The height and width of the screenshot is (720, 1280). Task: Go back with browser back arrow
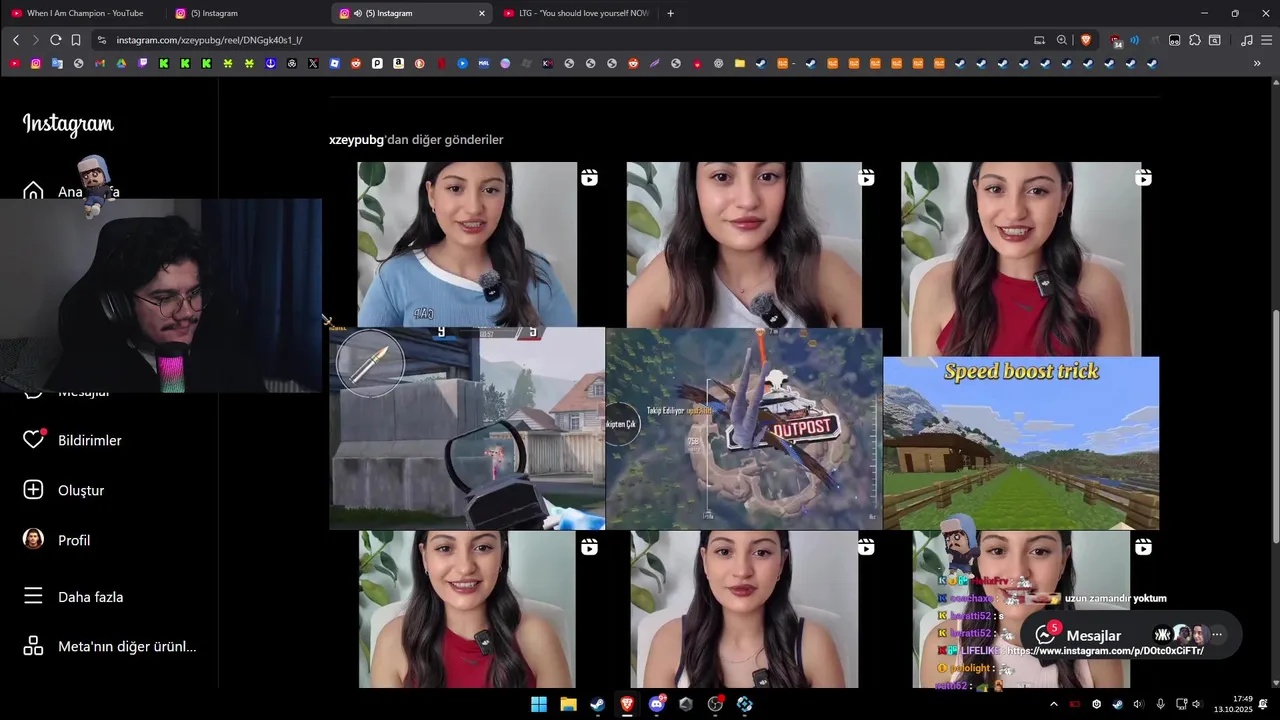pos(16,40)
